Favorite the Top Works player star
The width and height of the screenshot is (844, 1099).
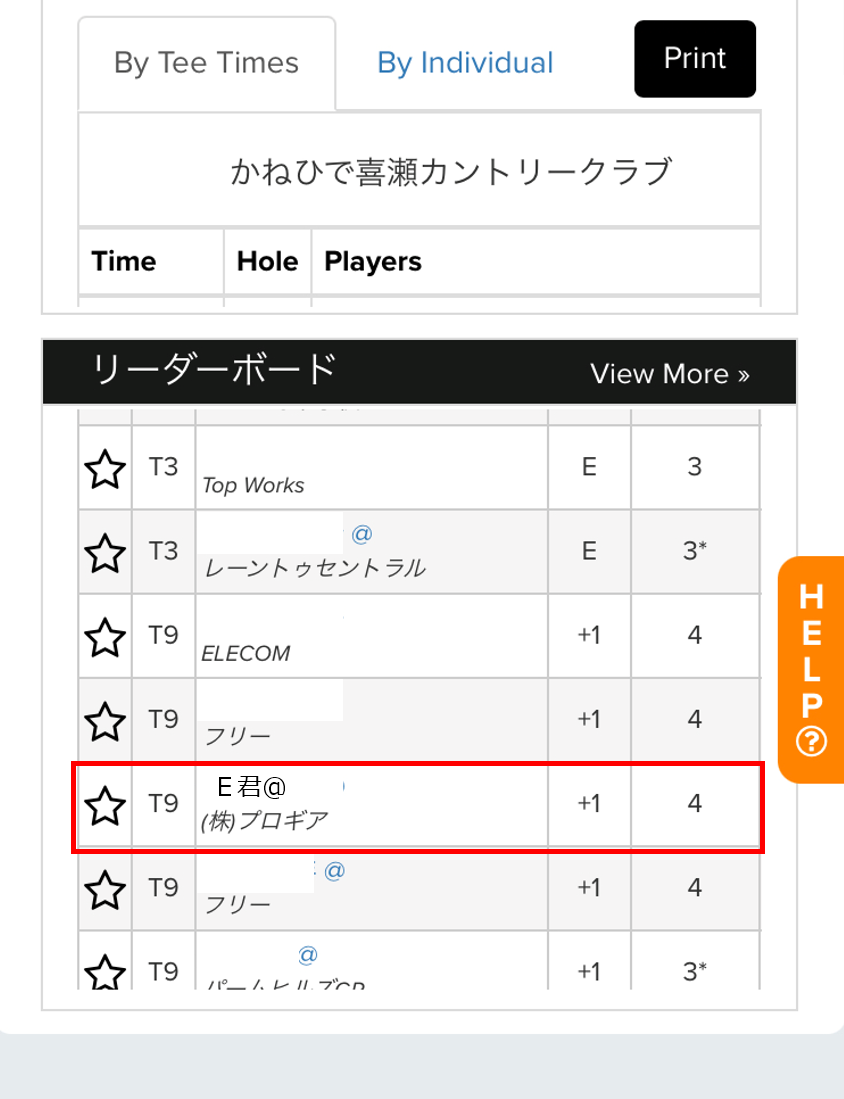tap(105, 468)
